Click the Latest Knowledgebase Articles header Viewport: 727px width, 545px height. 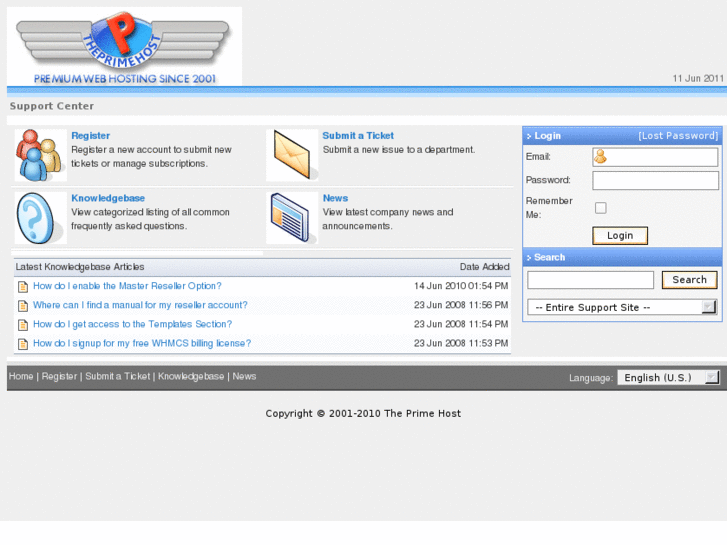(x=80, y=267)
